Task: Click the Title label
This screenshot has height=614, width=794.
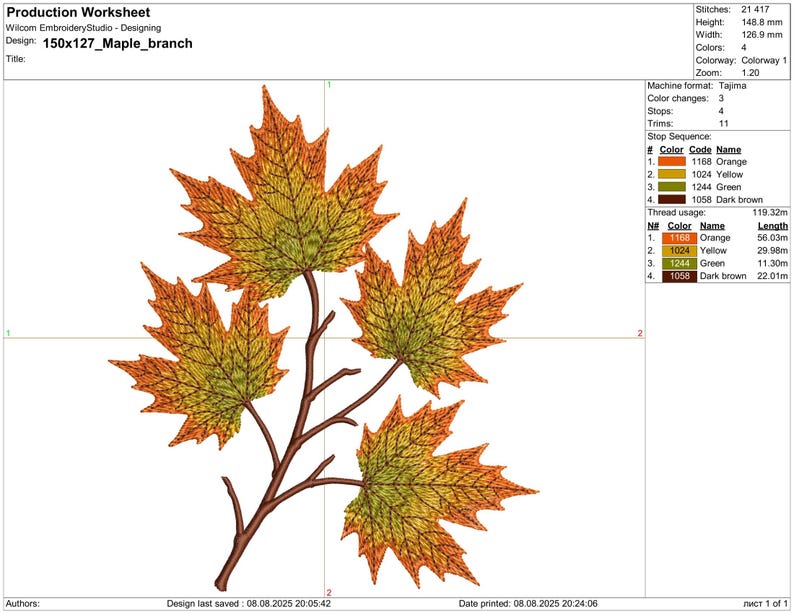Action: pos(16,59)
